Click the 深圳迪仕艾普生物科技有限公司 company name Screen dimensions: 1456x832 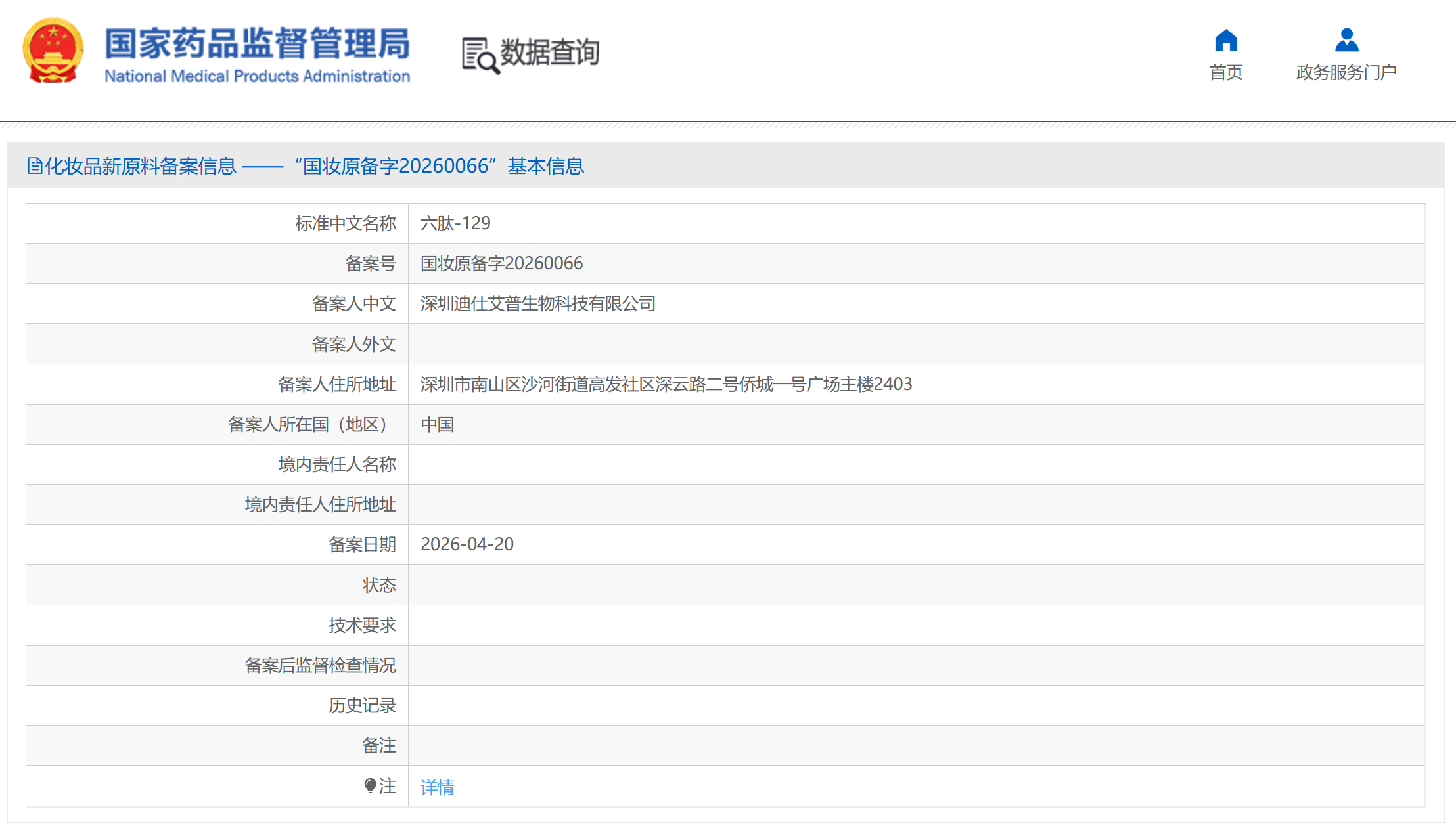click(x=537, y=303)
